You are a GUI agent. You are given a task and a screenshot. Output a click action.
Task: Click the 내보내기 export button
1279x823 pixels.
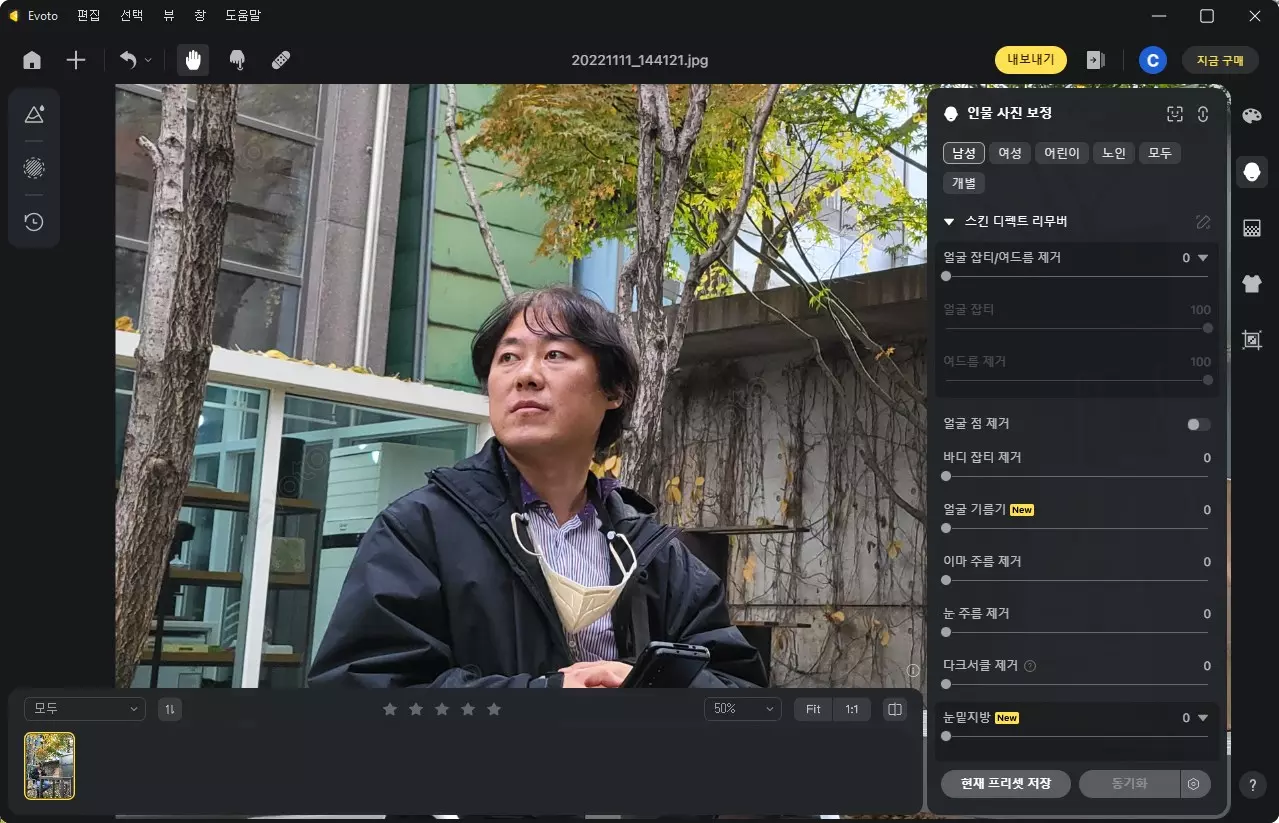(1031, 60)
